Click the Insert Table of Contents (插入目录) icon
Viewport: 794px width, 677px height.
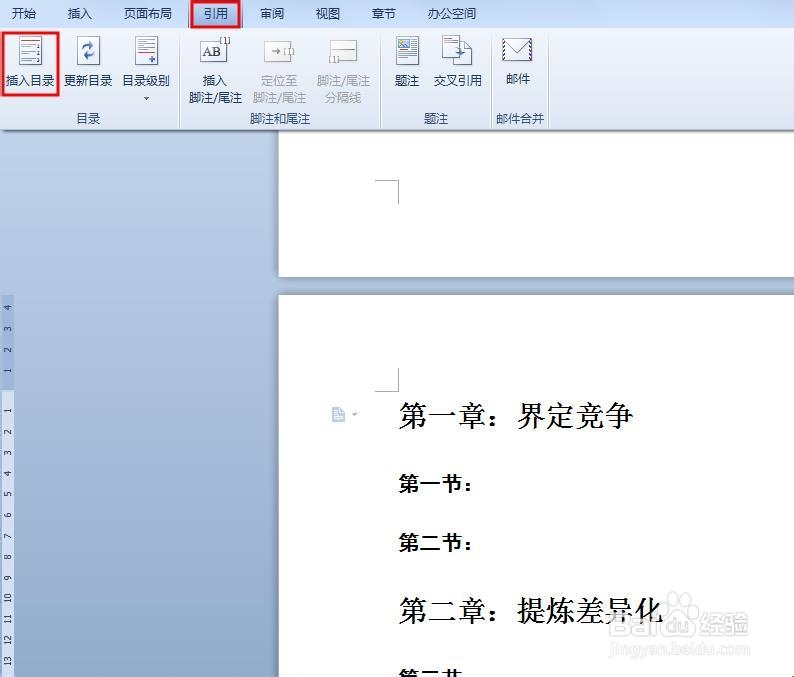click(30, 51)
